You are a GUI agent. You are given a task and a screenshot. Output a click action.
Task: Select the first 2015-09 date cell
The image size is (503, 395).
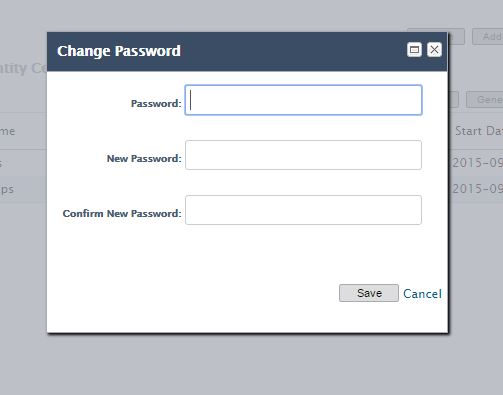pyautogui.click(x=477, y=163)
